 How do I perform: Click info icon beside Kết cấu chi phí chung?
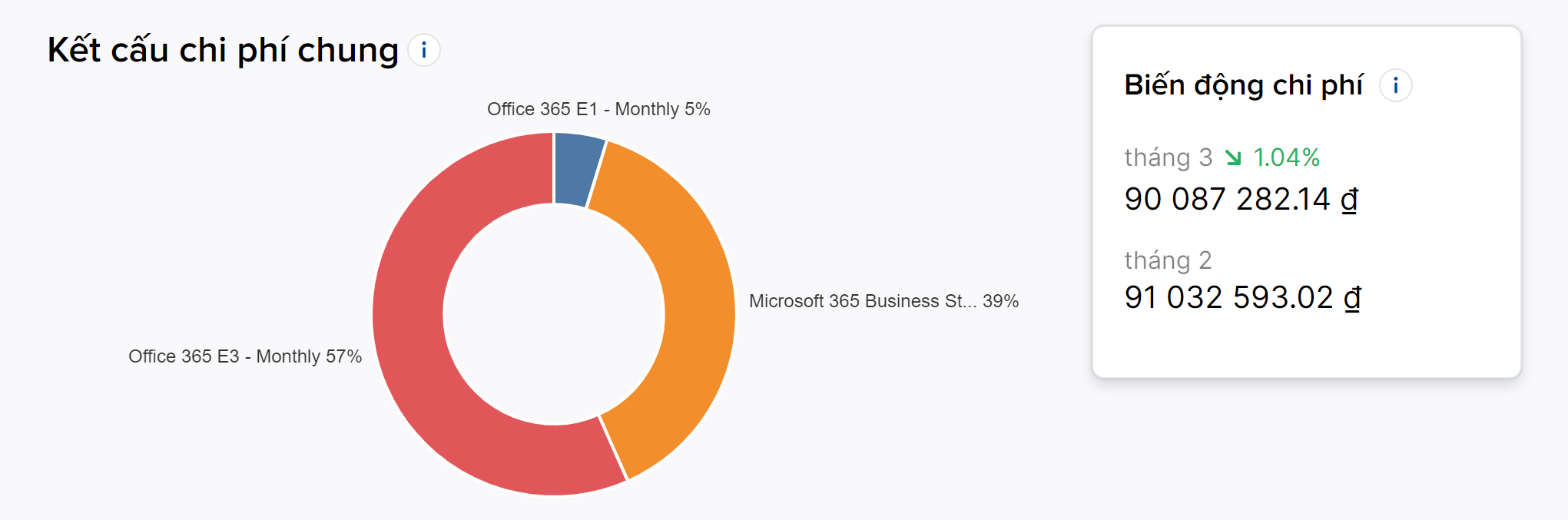[423, 51]
